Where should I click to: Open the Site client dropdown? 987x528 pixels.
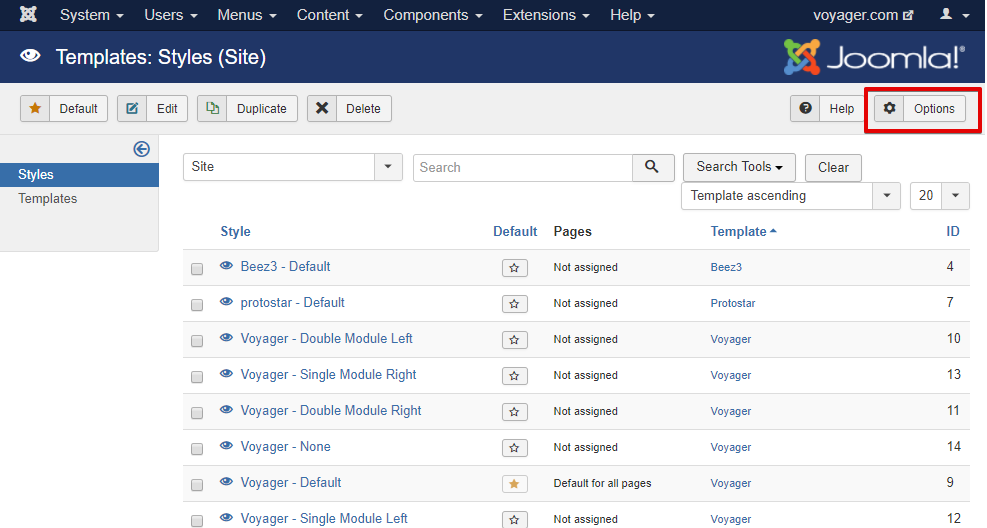293,167
